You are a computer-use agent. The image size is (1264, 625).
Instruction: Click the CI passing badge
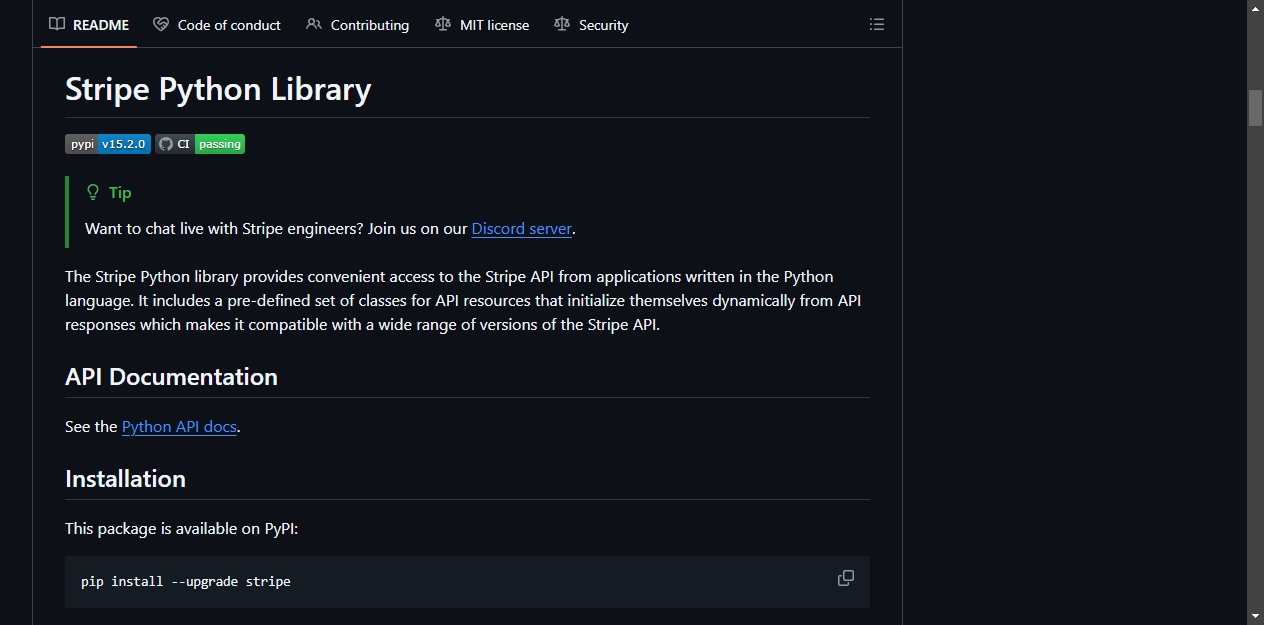200,144
